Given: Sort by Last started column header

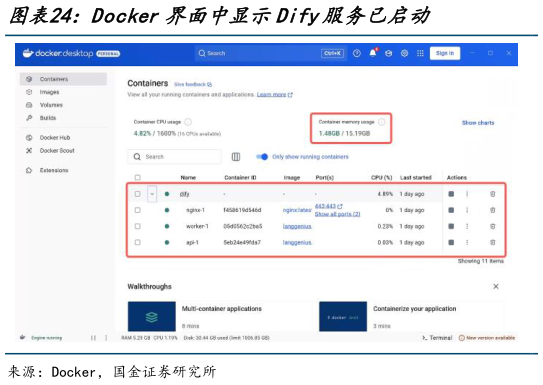Looking at the screenshot, I should [x=416, y=178].
